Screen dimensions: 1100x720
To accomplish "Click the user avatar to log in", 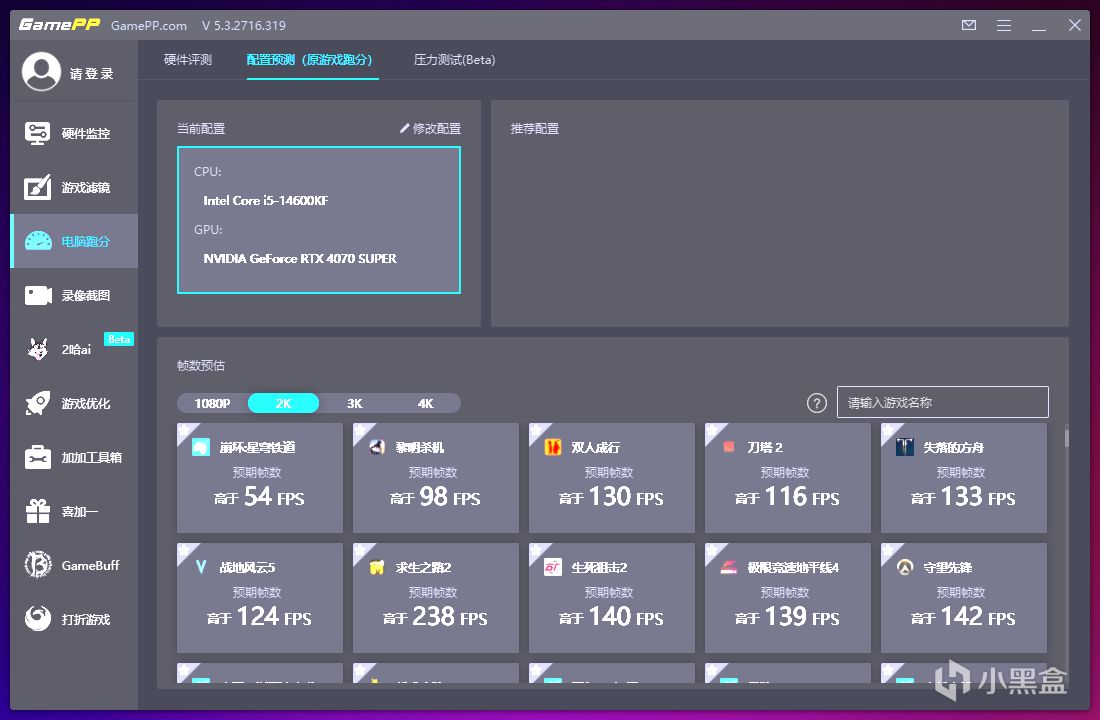I will [x=41, y=72].
